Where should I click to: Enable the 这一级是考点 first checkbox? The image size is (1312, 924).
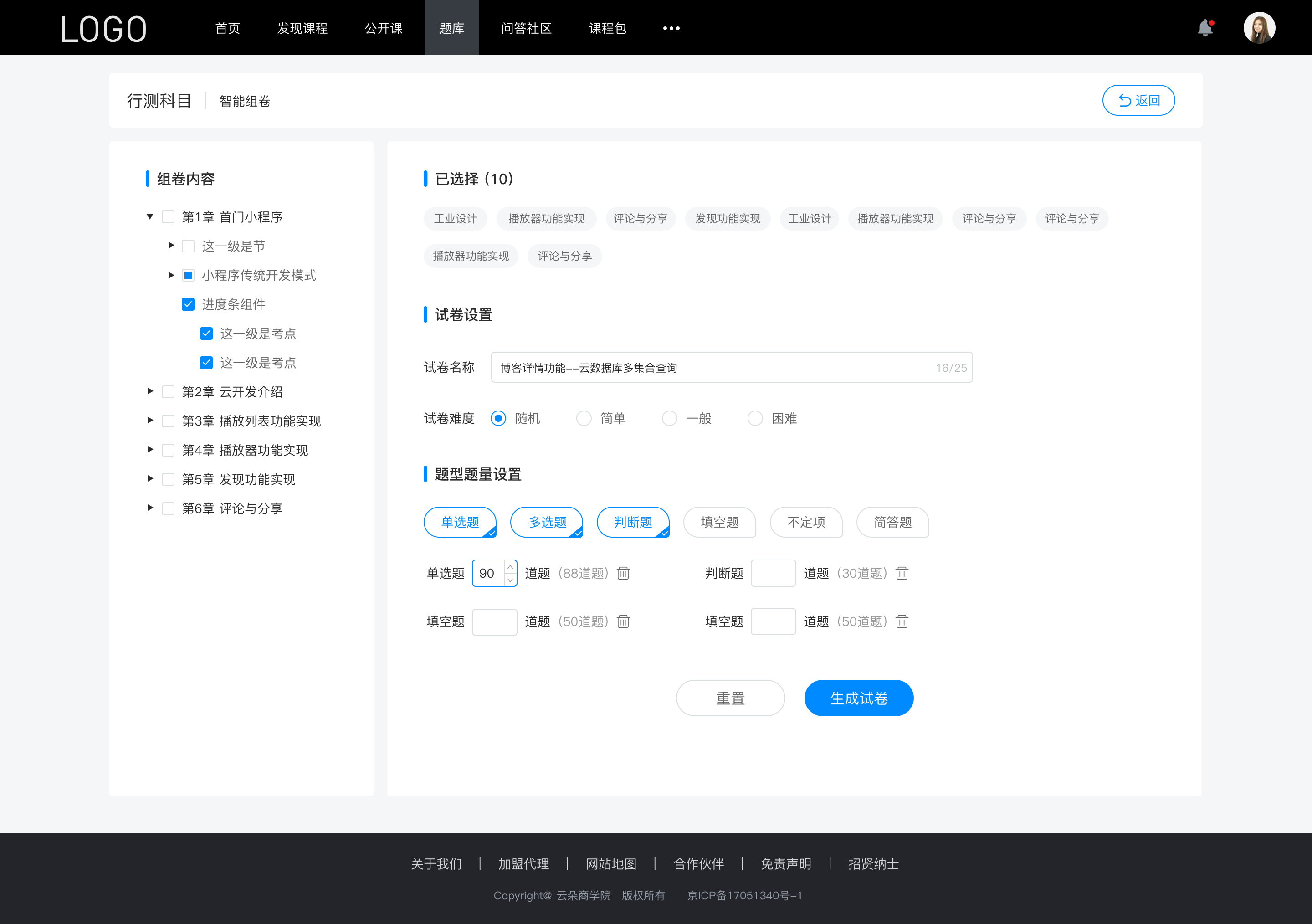[206, 333]
